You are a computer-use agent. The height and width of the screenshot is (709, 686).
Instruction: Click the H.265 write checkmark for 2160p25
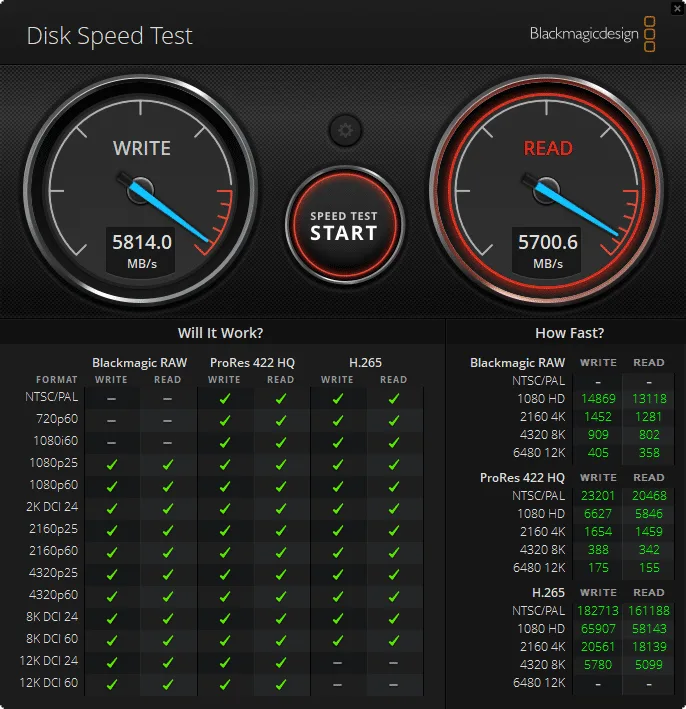338,530
